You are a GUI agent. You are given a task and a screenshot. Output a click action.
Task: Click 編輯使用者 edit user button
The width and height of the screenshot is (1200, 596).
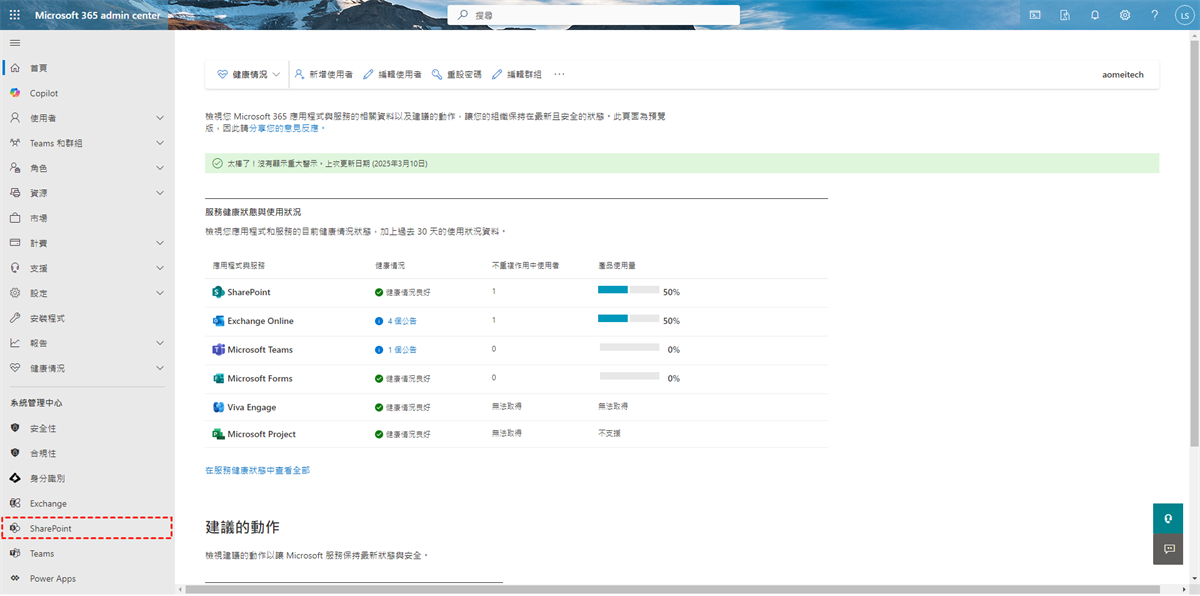click(x=392, y=74)
